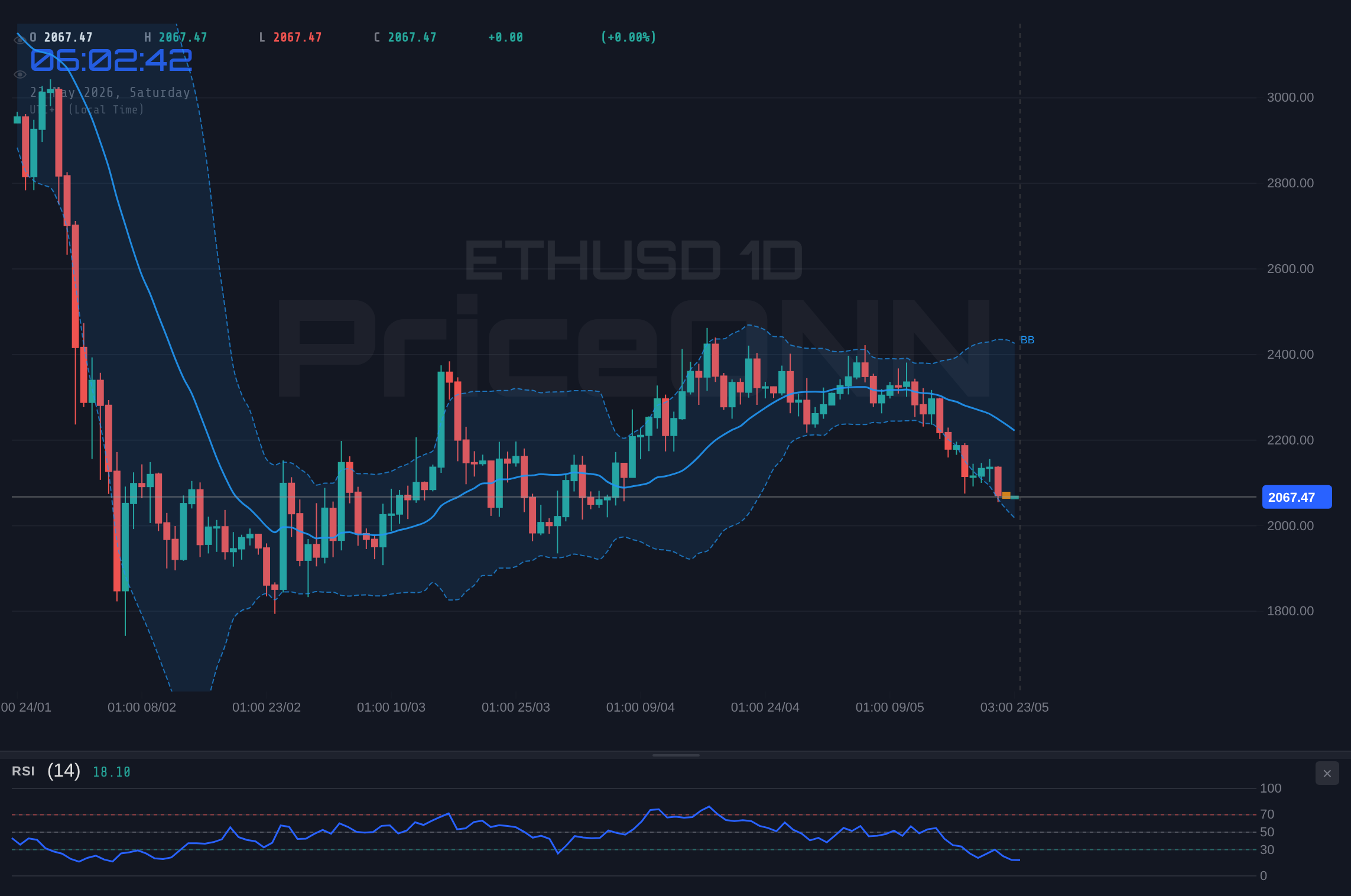Click the 1800.00 price axis label
Image resolution: width=1351 pixels, height=896 pixels.
pyautogui.click(x=1290, y=611)
